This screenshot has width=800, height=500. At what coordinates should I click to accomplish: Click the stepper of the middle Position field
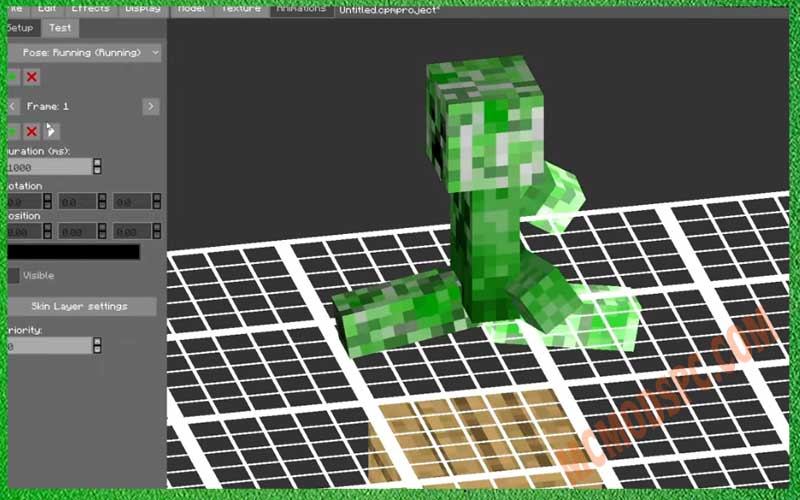click(102, 232)
